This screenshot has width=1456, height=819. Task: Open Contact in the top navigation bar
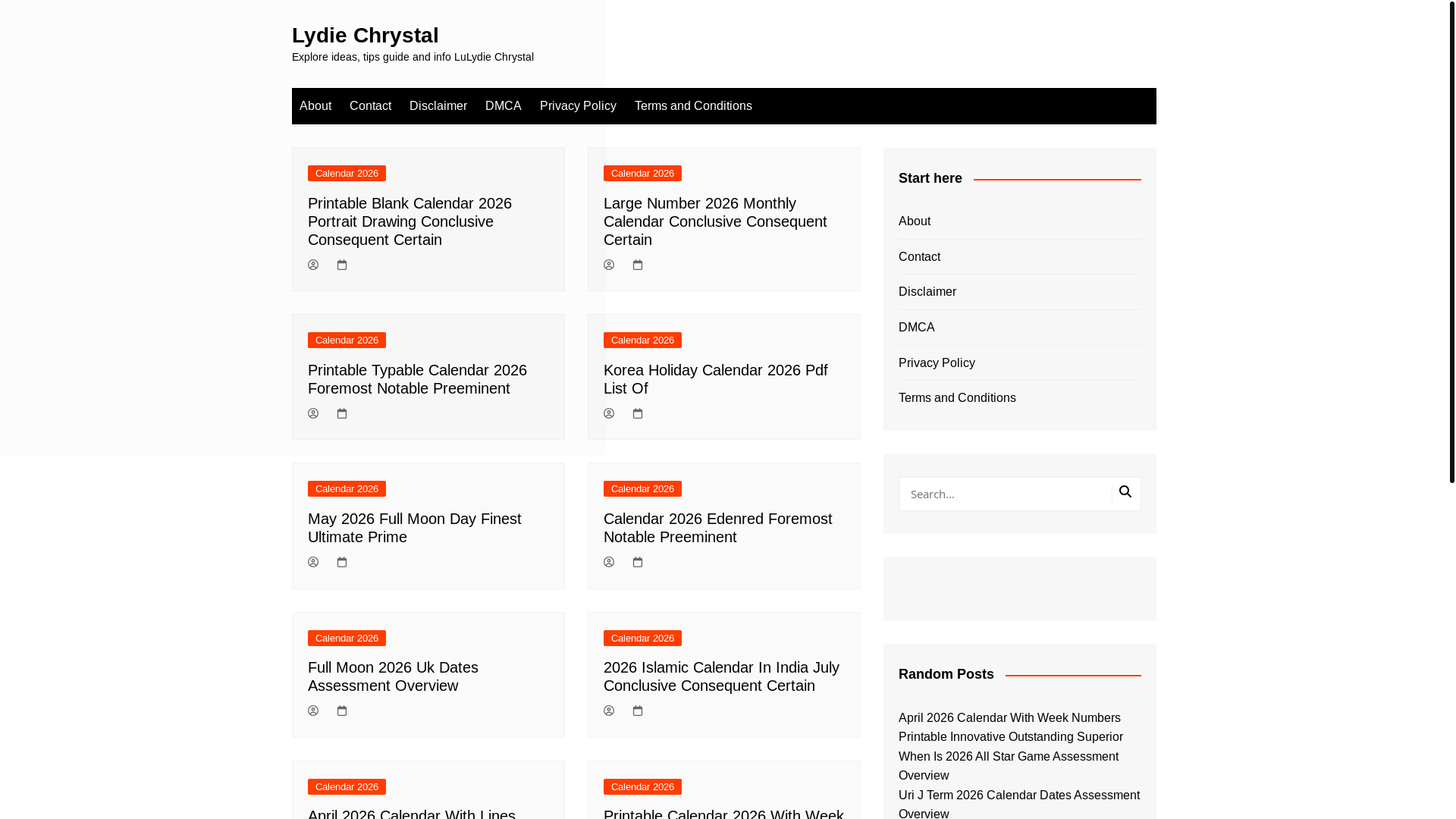coord(370,106)
